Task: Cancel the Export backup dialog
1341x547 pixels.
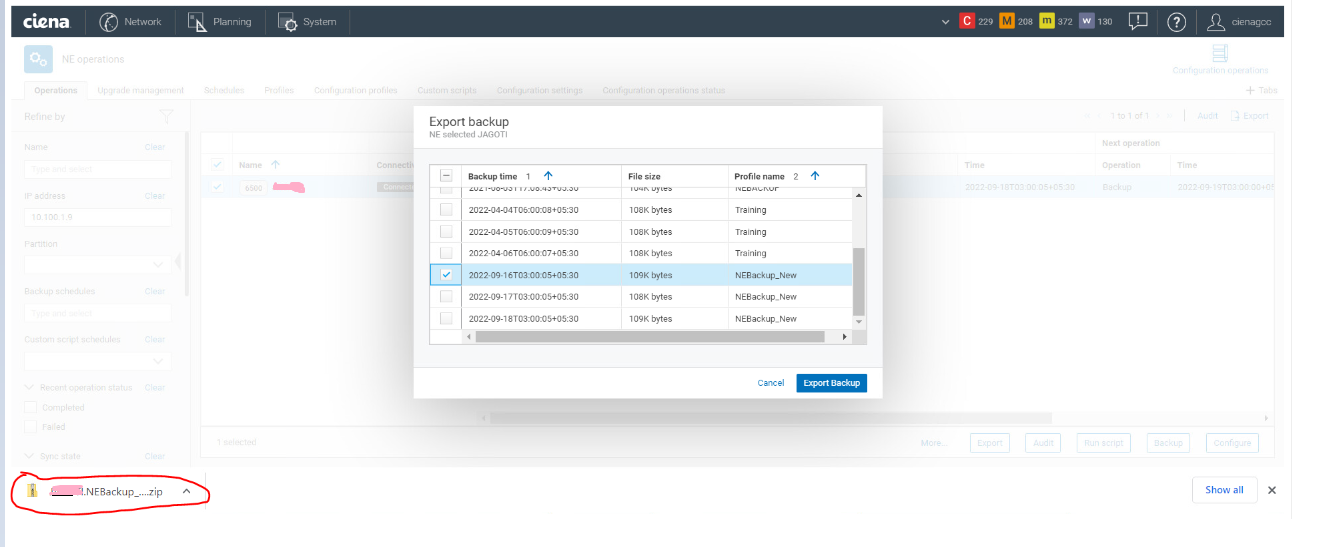Action: (771, 383)
